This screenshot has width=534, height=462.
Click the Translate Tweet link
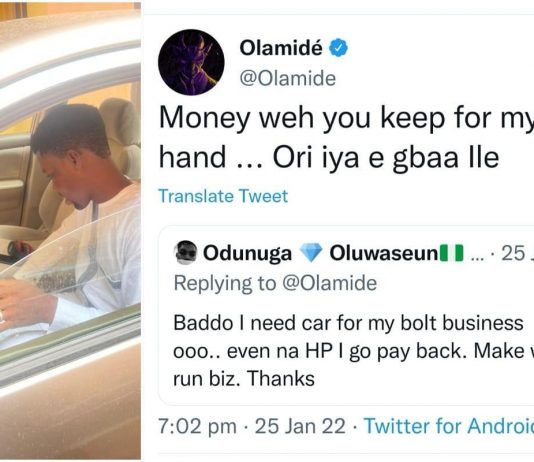point(223,196)
